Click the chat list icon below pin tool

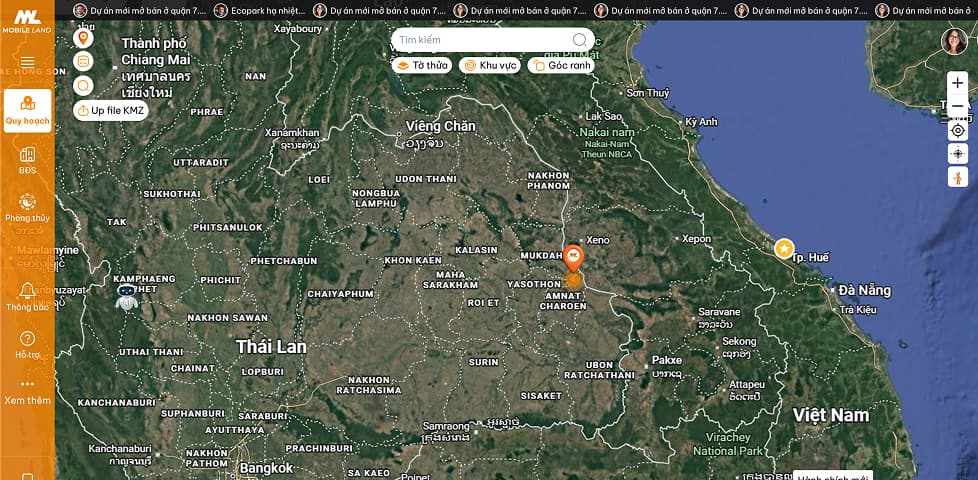(84, 62)
